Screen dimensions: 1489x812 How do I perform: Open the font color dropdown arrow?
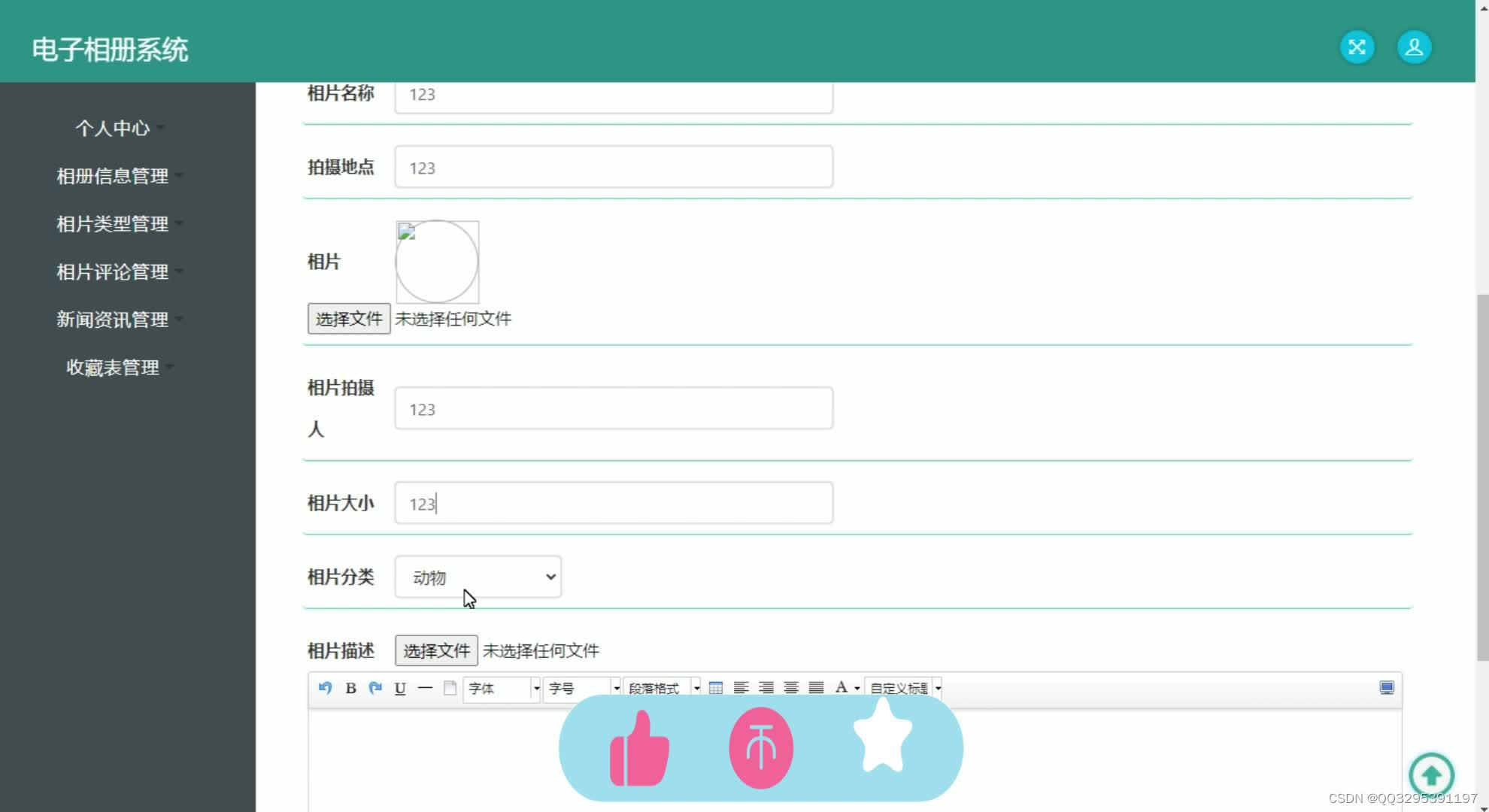click(857, 689)
